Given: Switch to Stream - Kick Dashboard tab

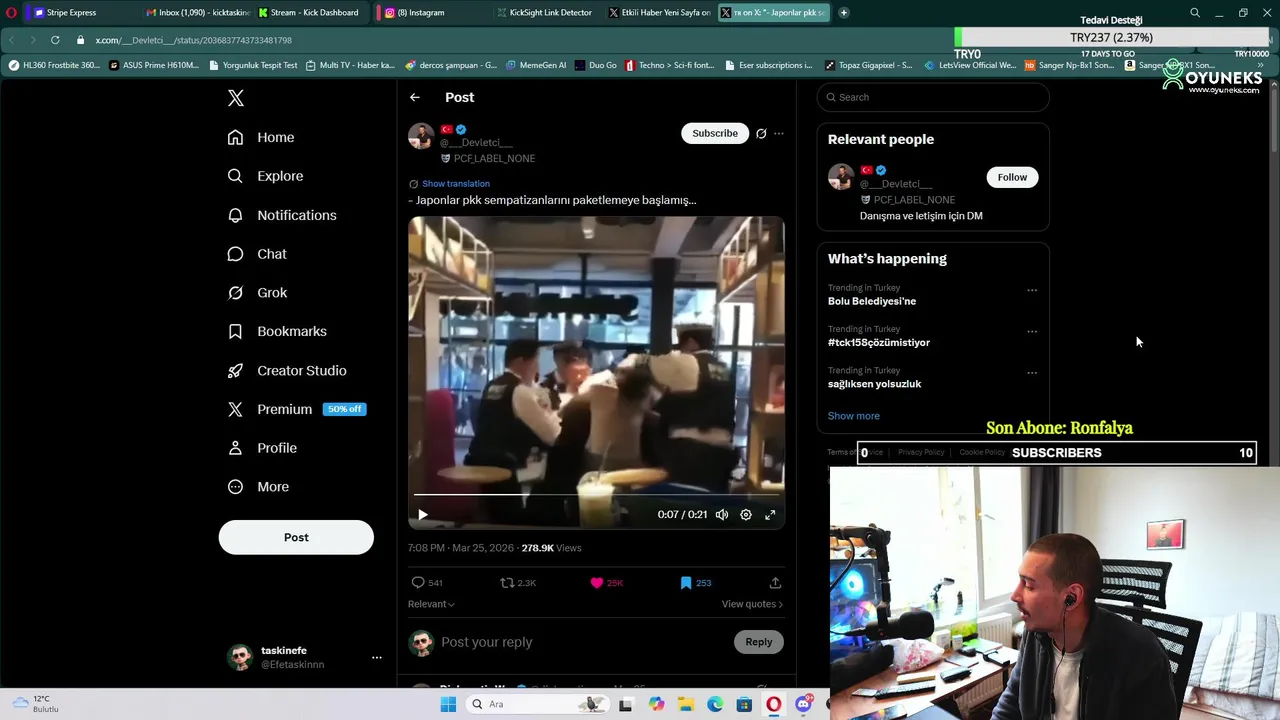Looking at the screenshot, I should coord(308,13).
